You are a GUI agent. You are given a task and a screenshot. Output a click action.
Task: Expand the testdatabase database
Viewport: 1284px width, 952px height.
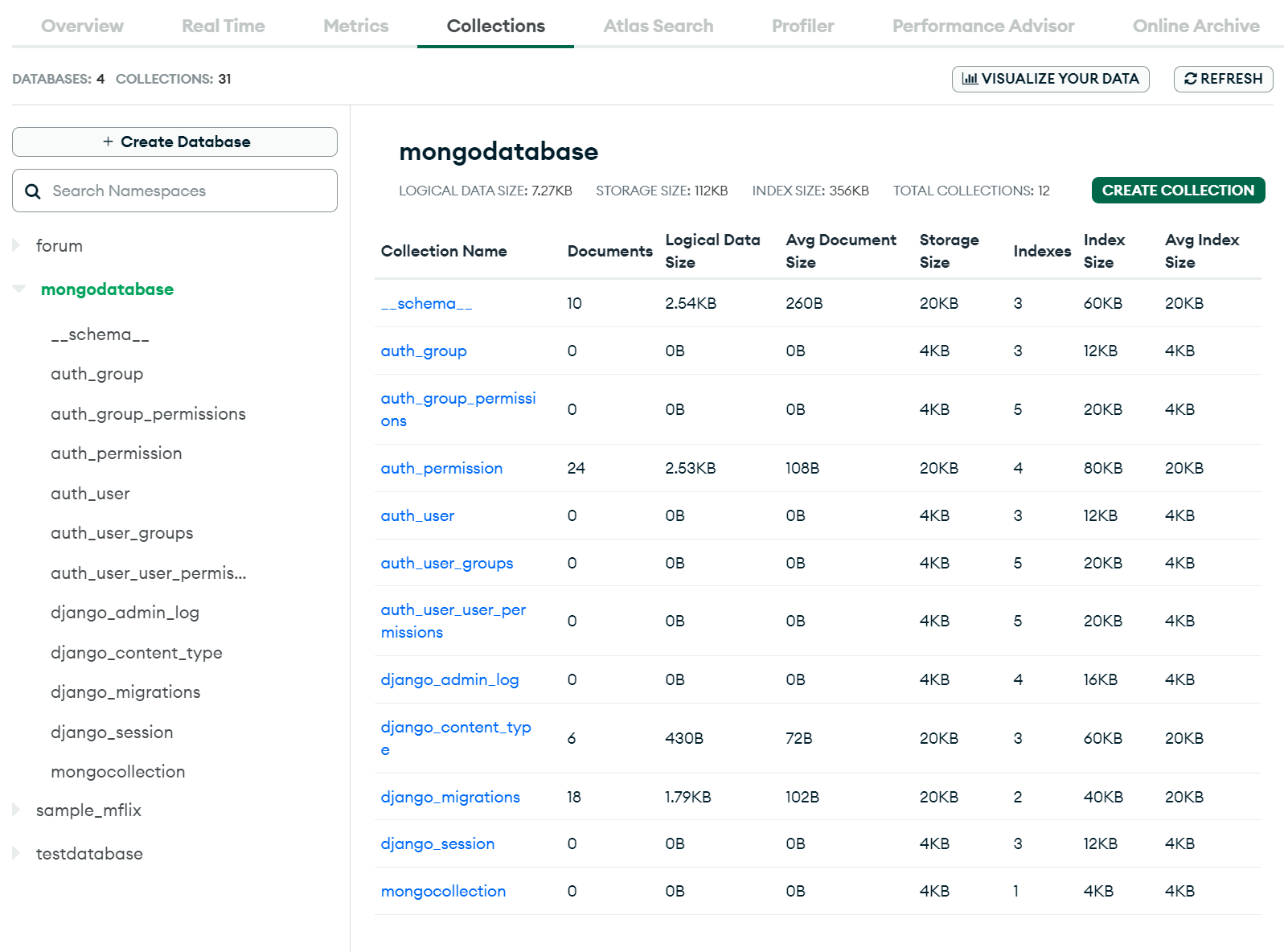(x=16, y=853)
